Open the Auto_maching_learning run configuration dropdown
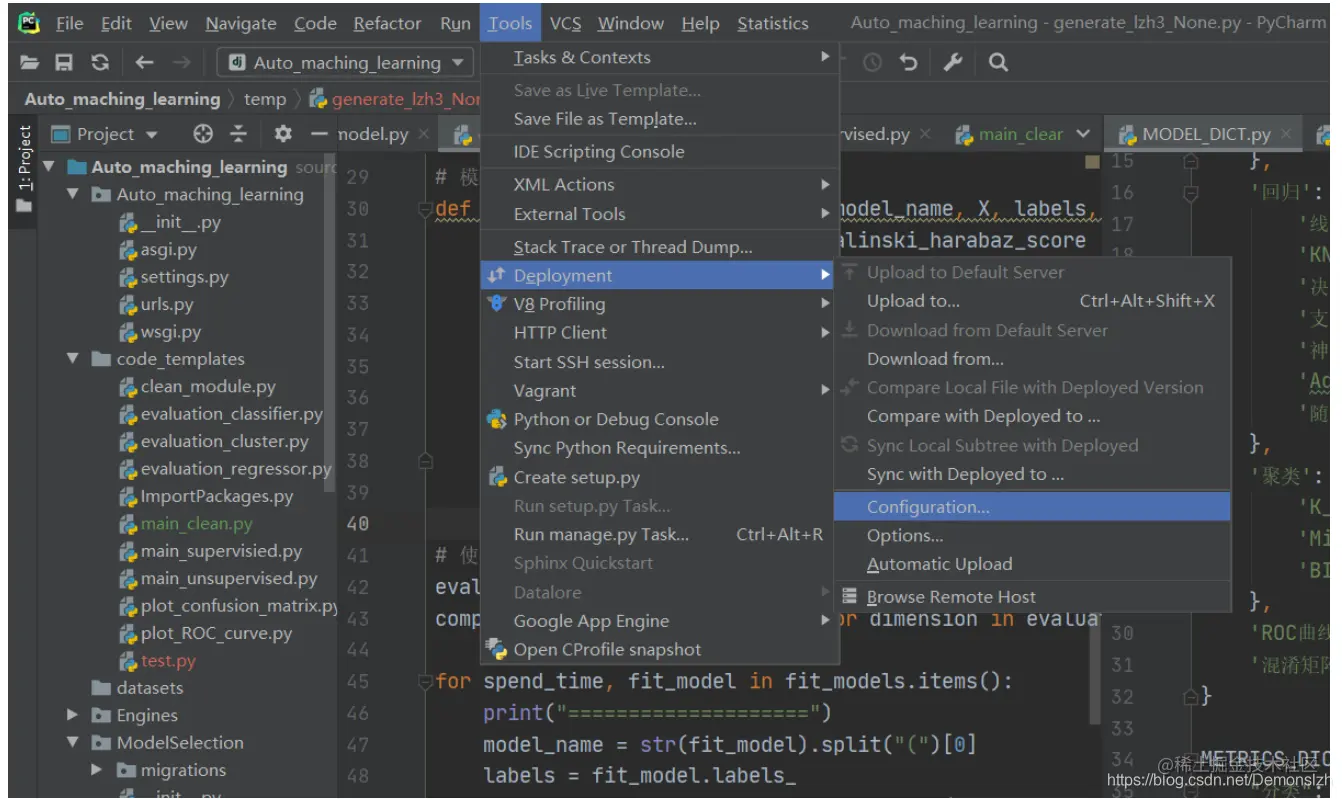The width and height of the screenshot is (1342, 799). point(345,62)
